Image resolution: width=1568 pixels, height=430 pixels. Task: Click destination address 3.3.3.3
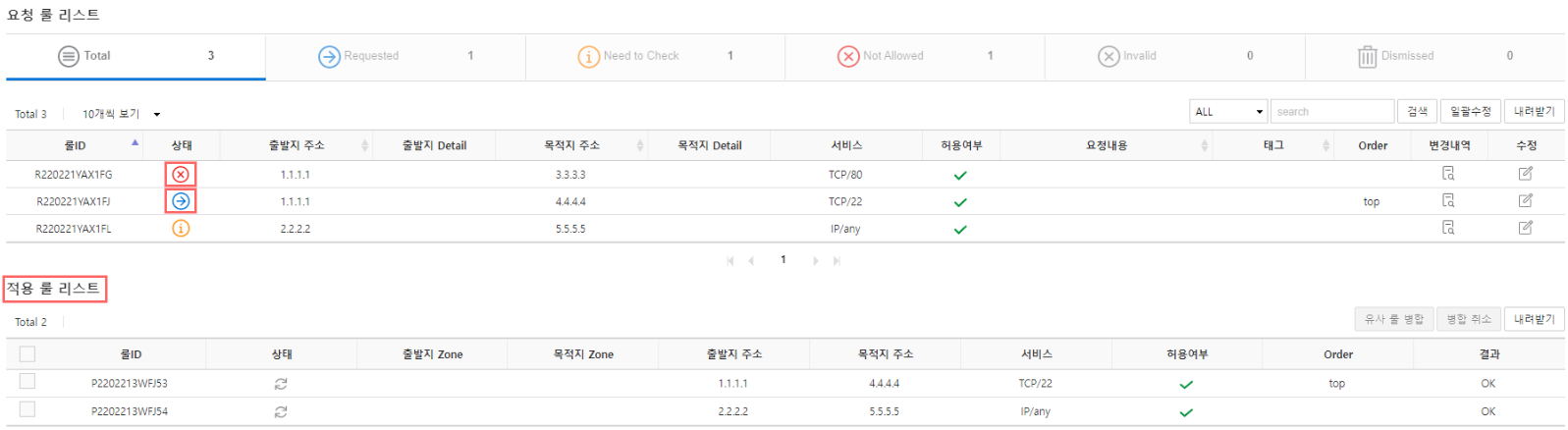click(570, 175)
